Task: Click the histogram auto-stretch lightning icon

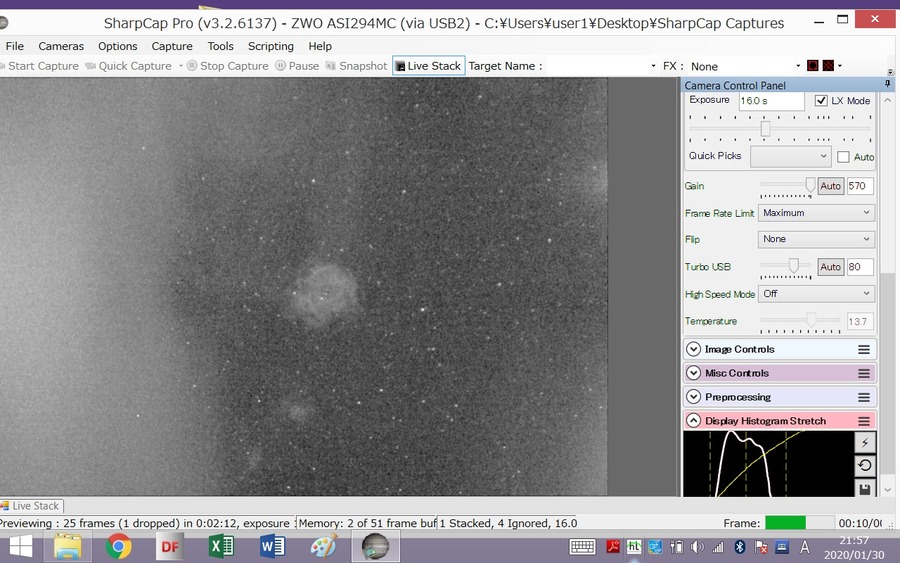Action: (x=864, y=442)
